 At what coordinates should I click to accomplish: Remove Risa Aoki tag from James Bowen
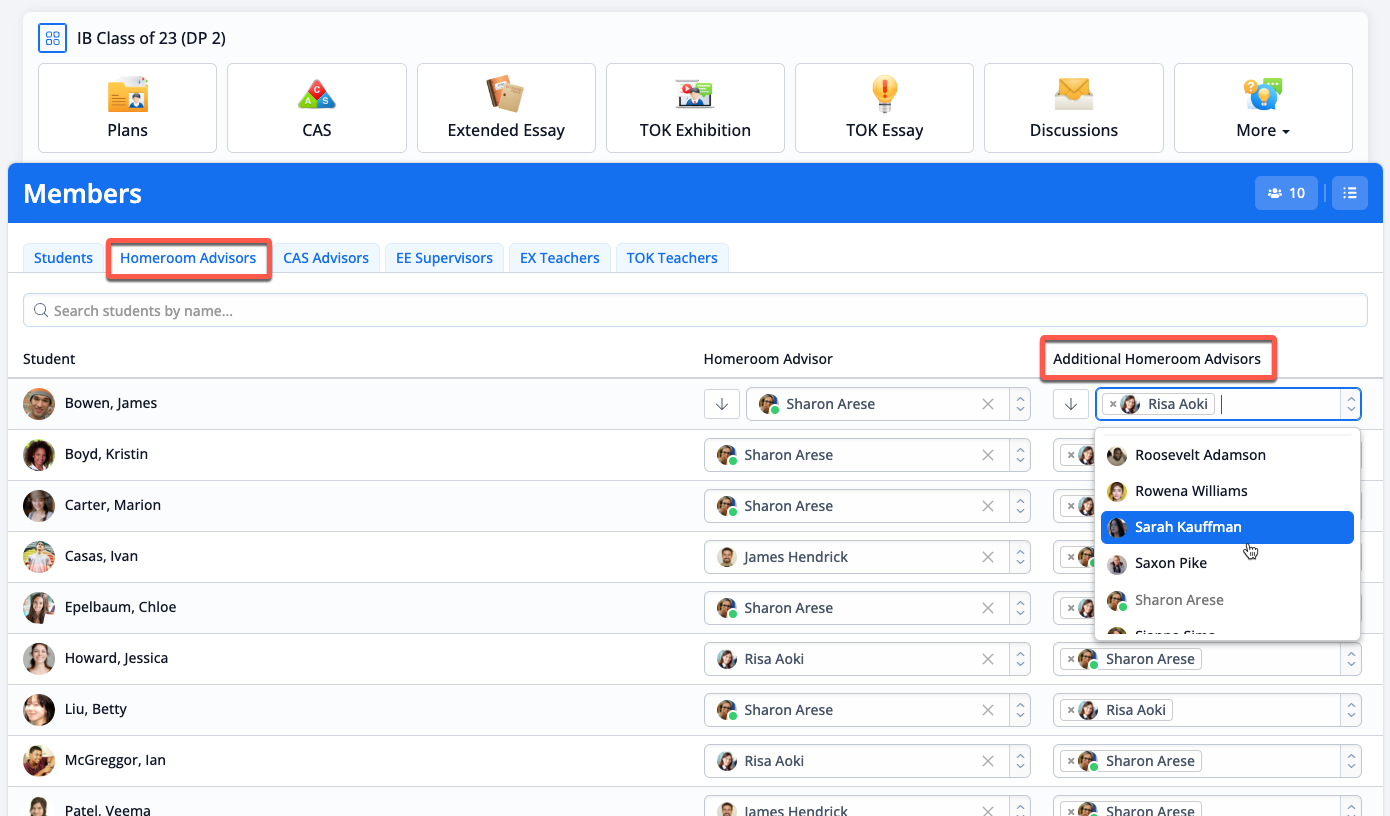click(1113, 404)
